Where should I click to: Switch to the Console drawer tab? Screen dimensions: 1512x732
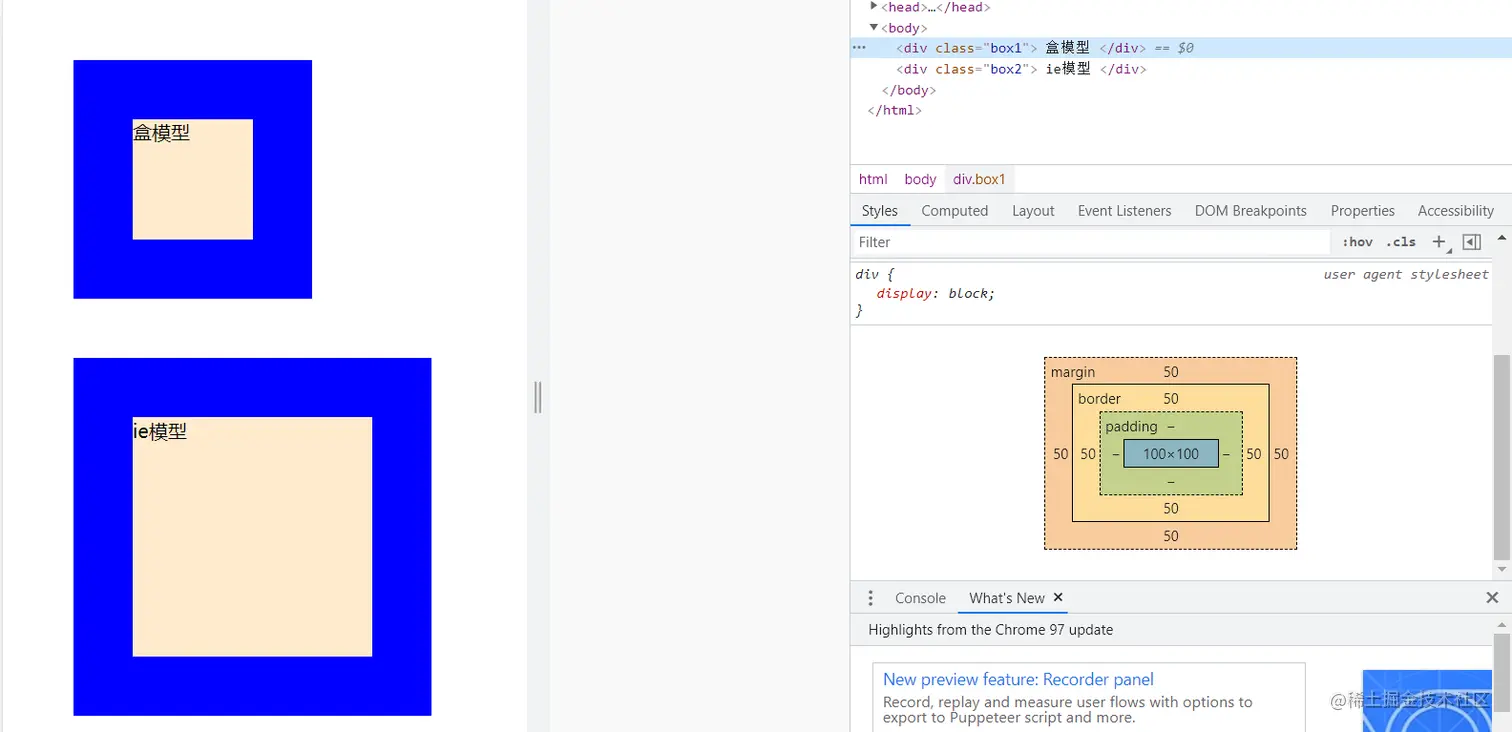click(919, 597)
